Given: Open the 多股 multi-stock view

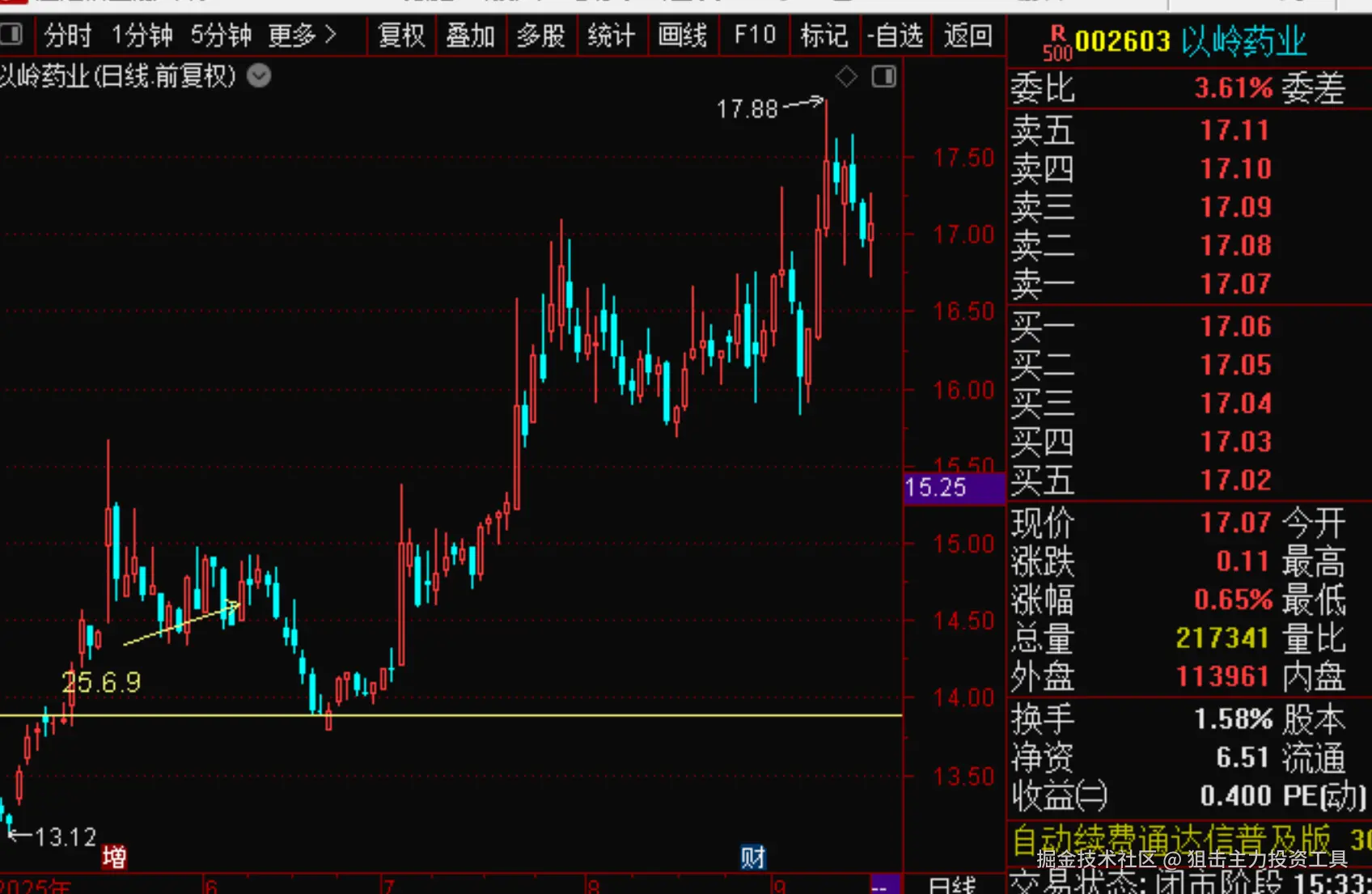Looking at the screenshot, I should pos(540,36).
